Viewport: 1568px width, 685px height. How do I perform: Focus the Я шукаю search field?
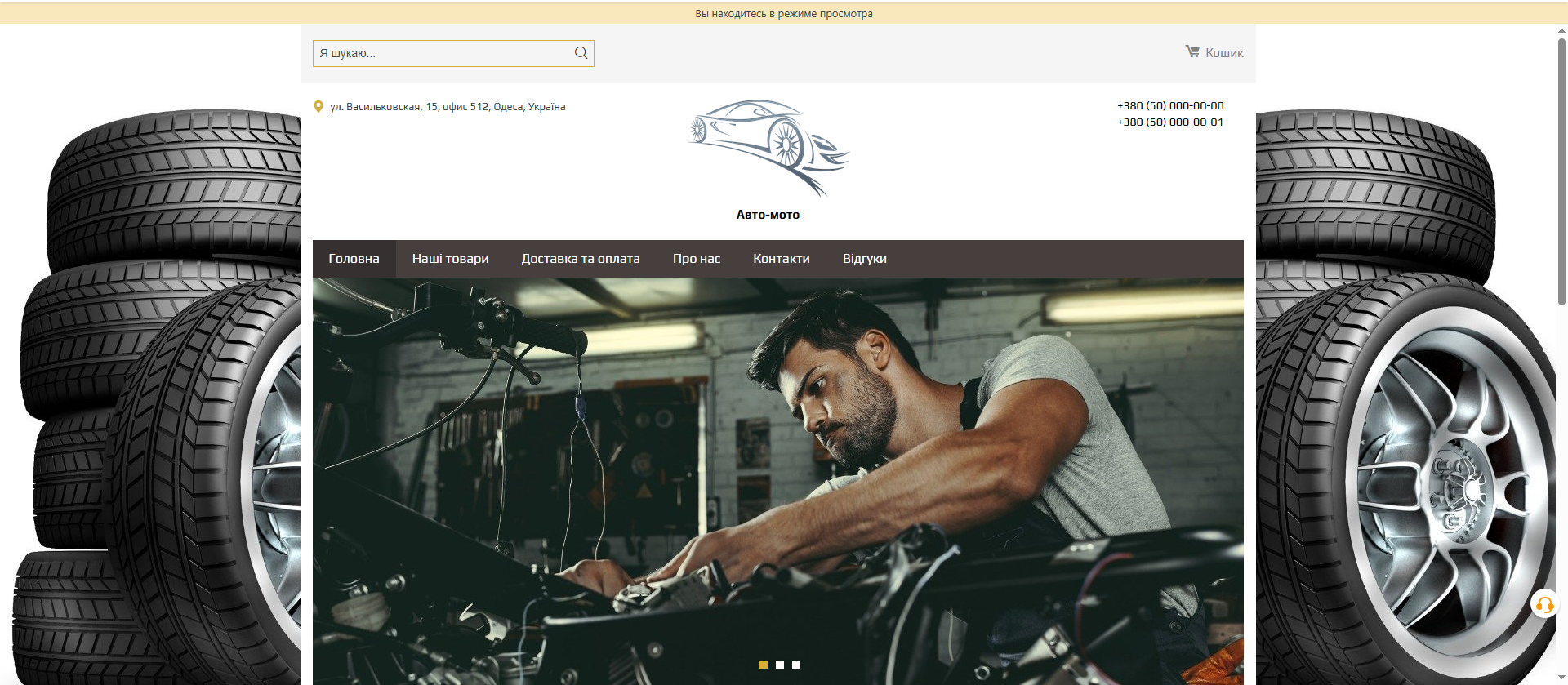[x=441, y=53]
